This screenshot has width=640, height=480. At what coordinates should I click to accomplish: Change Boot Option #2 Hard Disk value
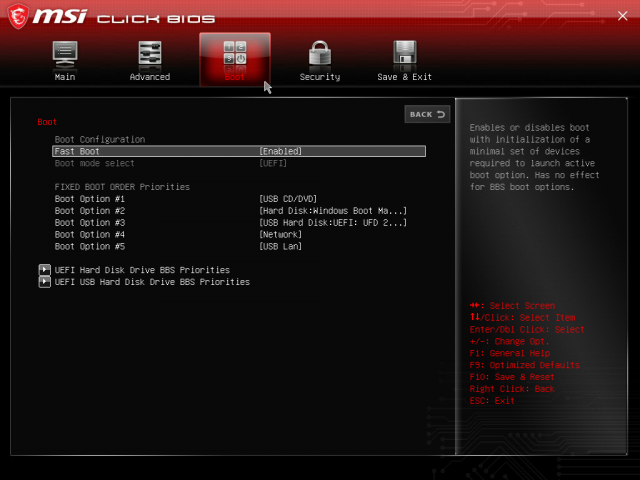333,211
